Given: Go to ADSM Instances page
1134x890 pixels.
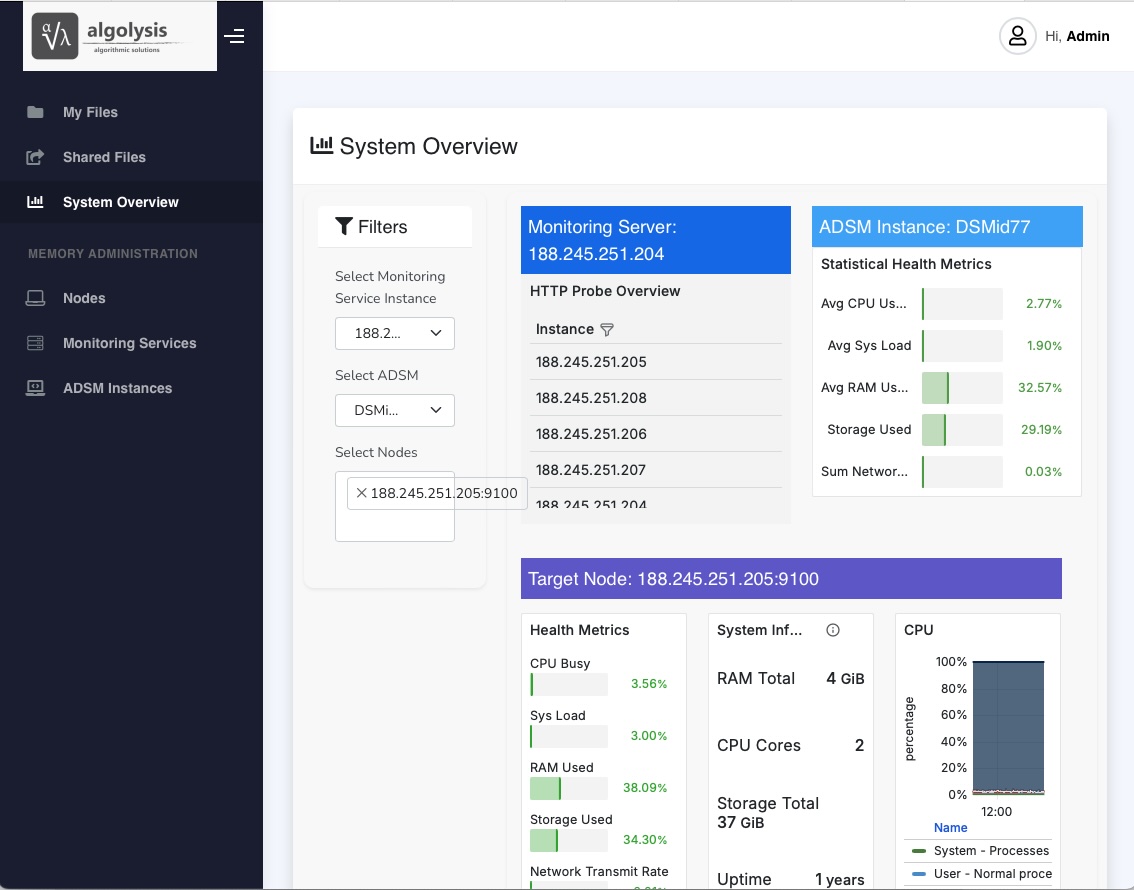Looking at the screenshot, I should [x=117, y=388].
